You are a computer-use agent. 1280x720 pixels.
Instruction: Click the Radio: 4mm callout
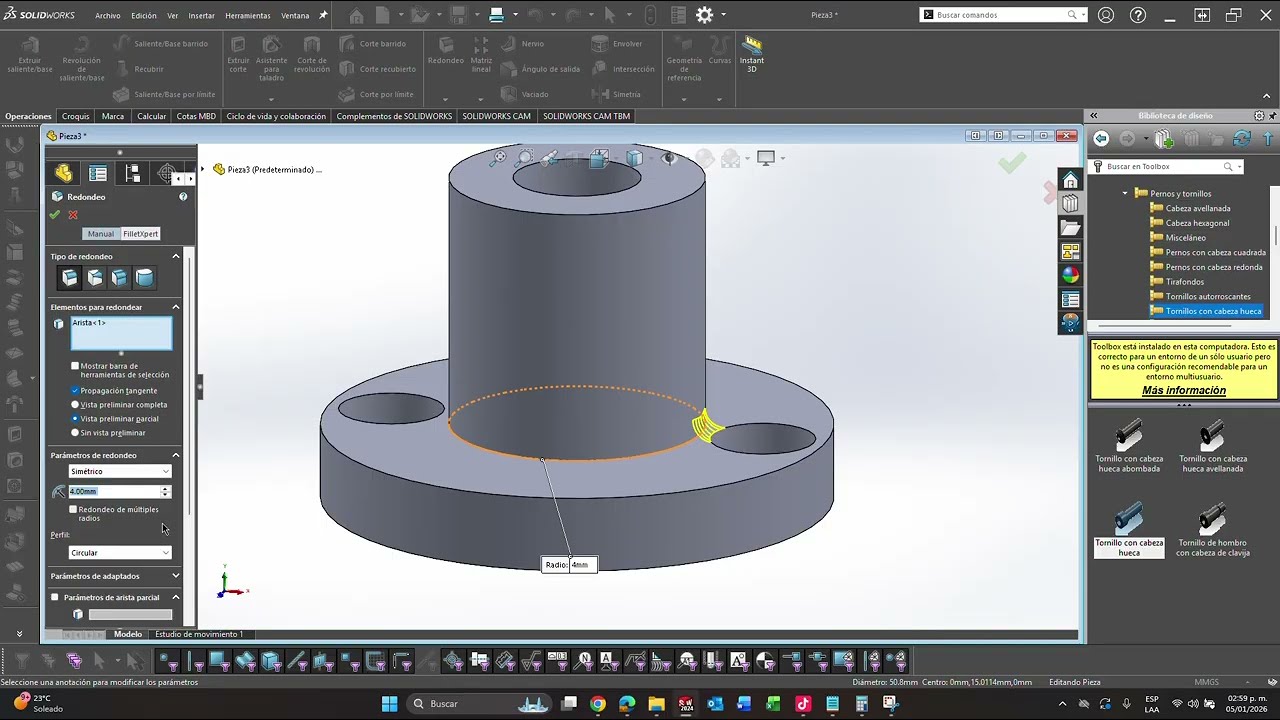coord(569,565)
